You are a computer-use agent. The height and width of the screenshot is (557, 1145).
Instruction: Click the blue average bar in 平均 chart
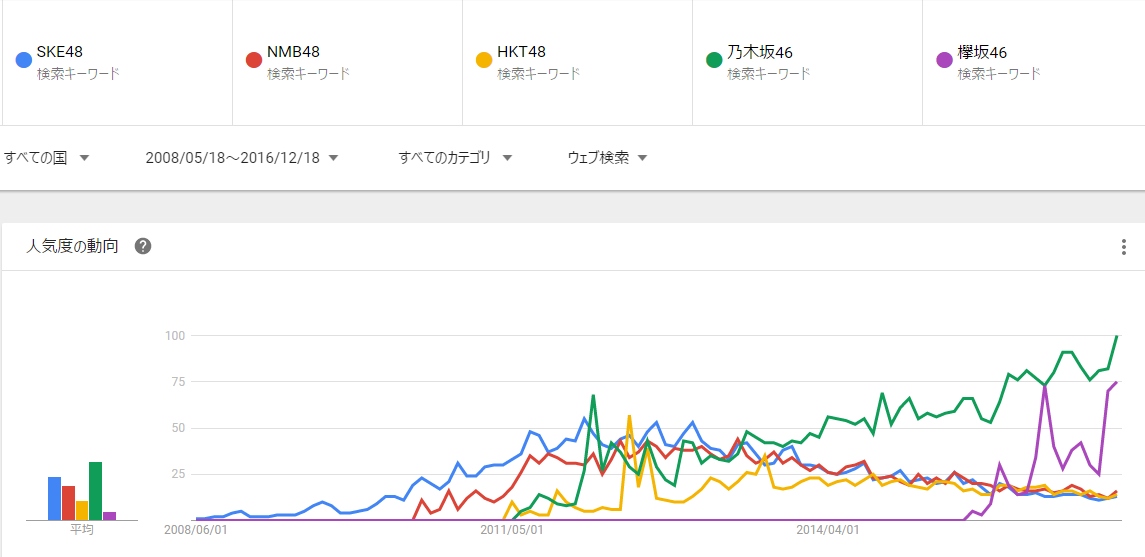tap(55, 498)
